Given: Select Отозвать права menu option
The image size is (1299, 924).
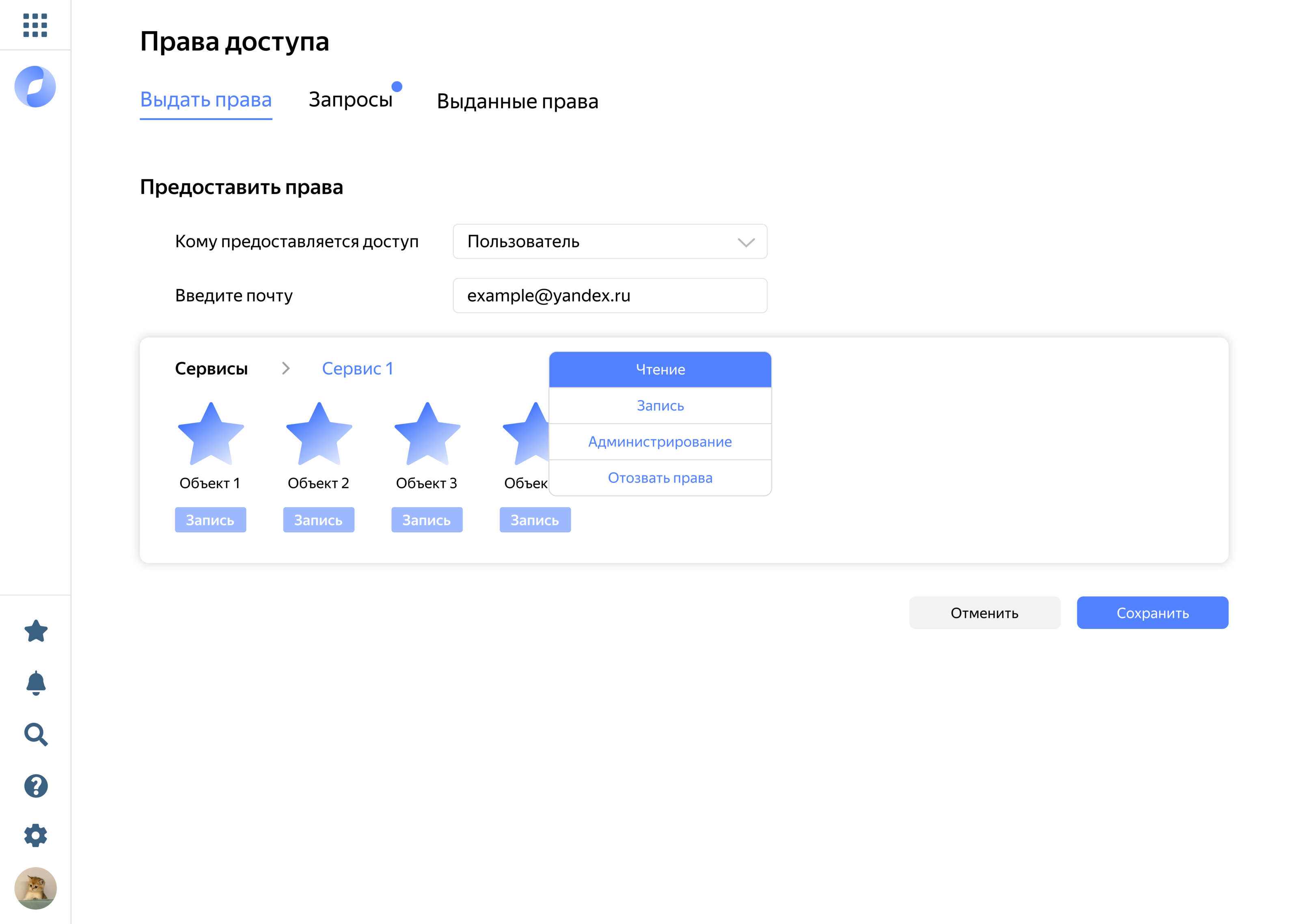Looking at the screenshot, I should pos(660,478).
